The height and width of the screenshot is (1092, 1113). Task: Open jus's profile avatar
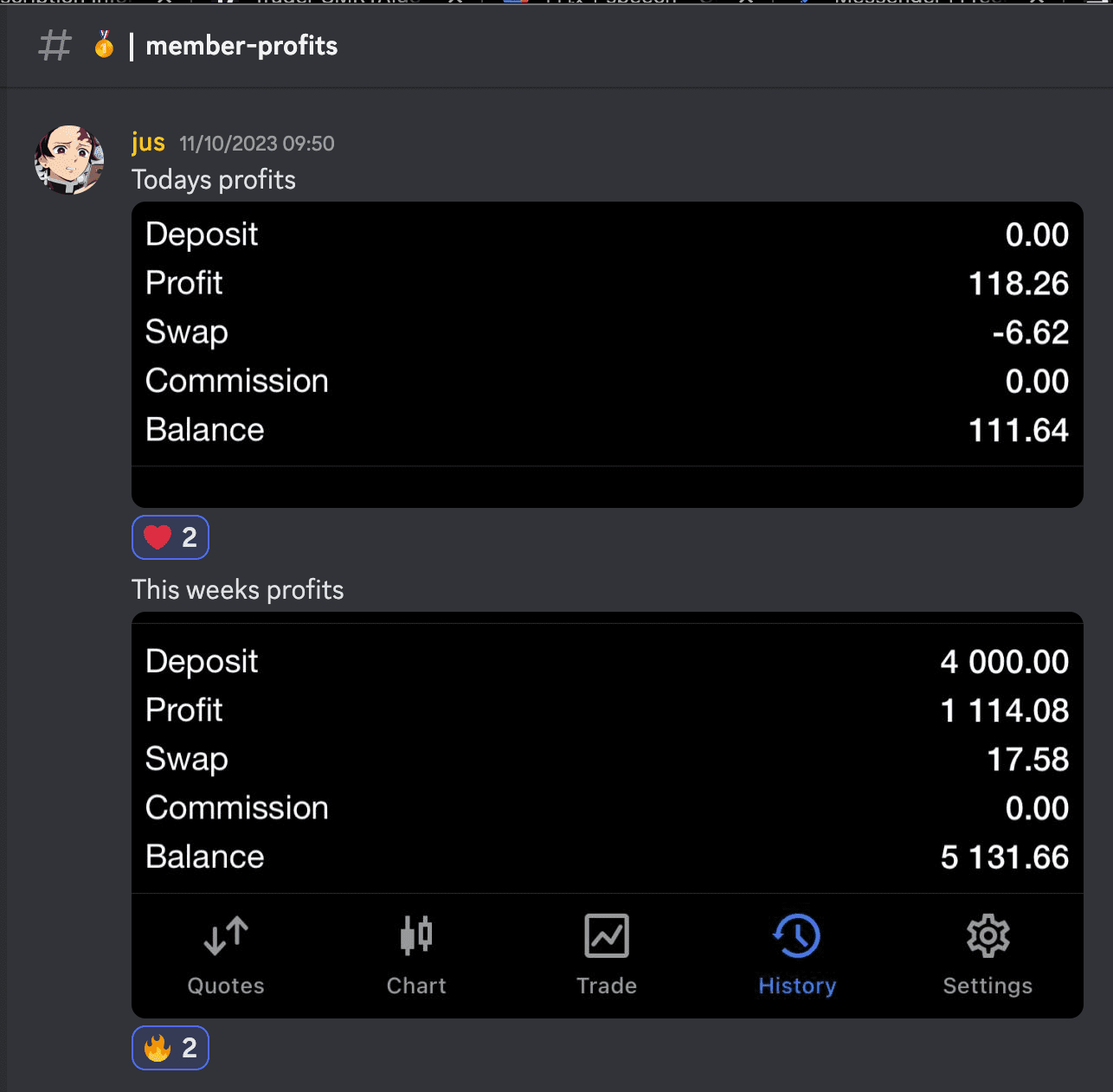point(69,160)
